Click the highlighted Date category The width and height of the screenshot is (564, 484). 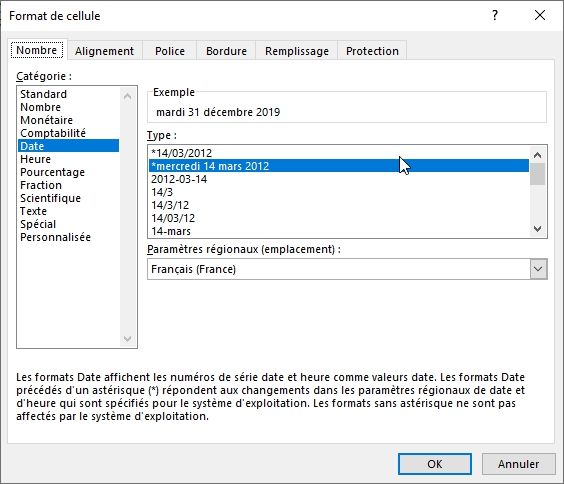[68, 146]
